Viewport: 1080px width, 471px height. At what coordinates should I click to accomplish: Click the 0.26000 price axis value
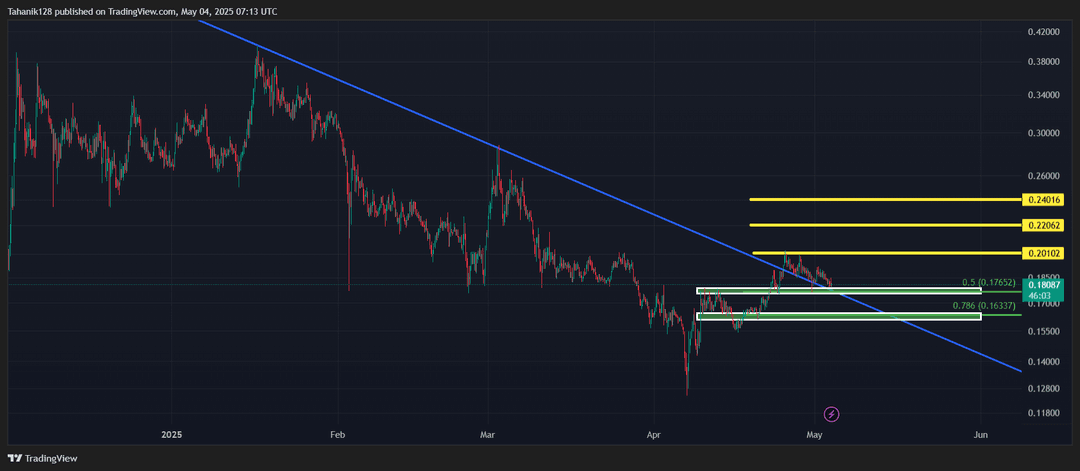(1043, 176)
